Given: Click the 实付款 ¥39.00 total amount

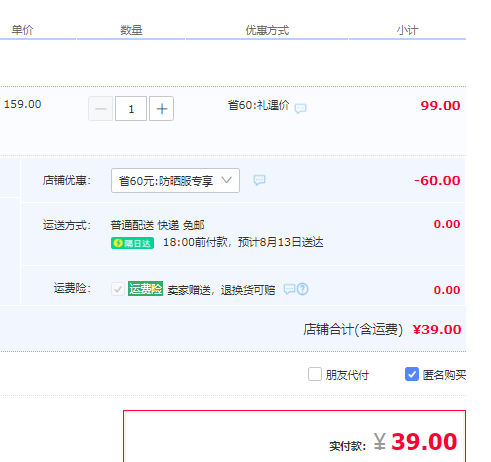Looking at the screenshot, I should tap(415, 442).
